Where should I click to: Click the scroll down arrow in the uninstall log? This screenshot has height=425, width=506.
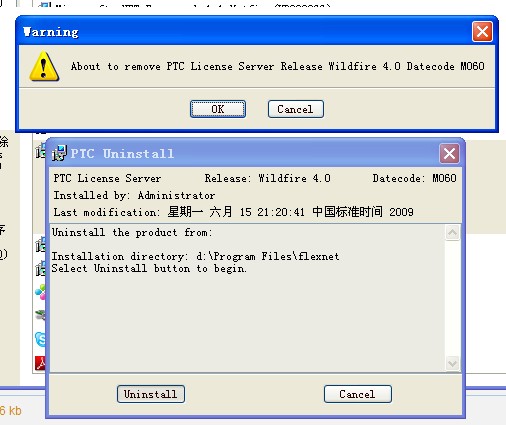point(452,363)
